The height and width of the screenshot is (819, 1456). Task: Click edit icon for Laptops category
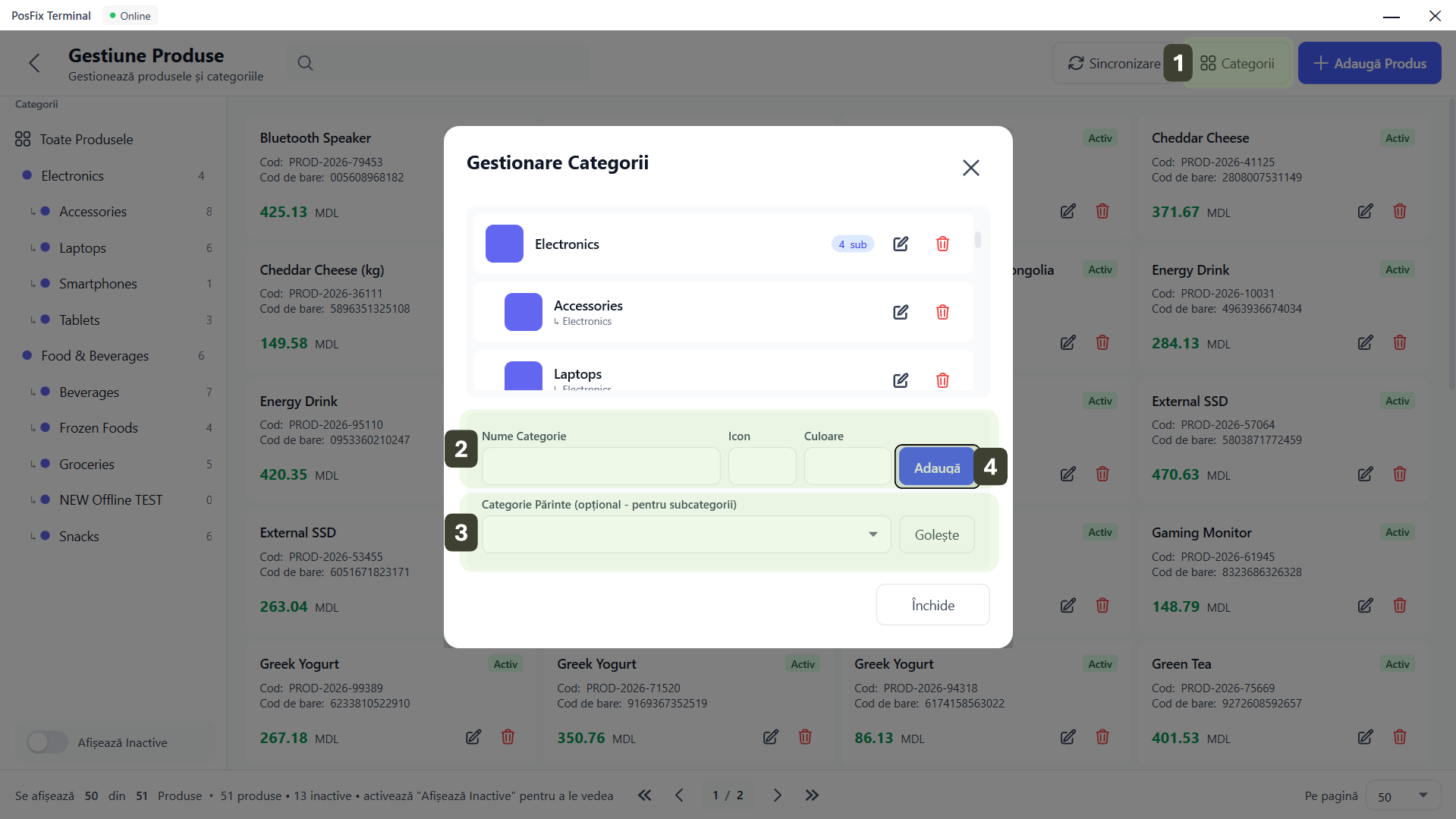pyautogui.click(x=900, y=380)
